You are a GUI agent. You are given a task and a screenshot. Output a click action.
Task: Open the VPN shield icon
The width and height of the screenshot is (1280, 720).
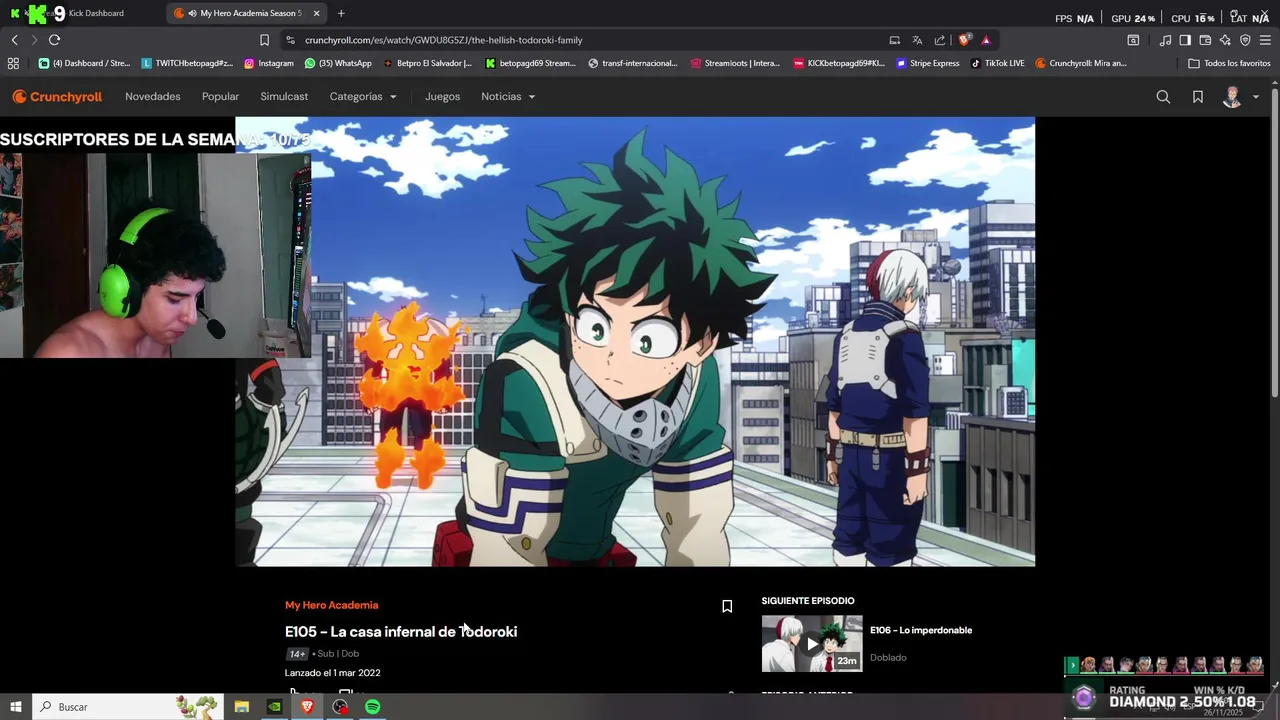coord(1245,40)
